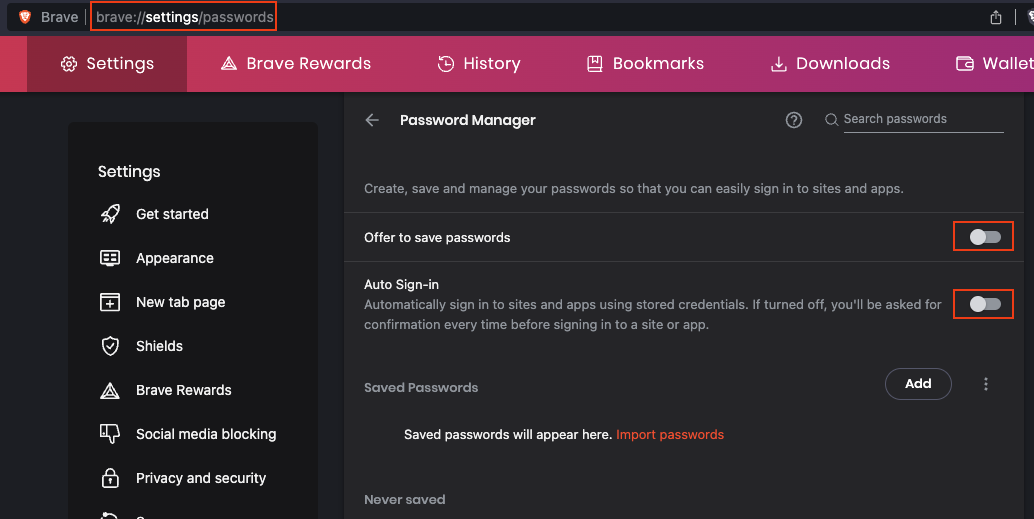Click the Settings heading in sidebar

point(129,171)
